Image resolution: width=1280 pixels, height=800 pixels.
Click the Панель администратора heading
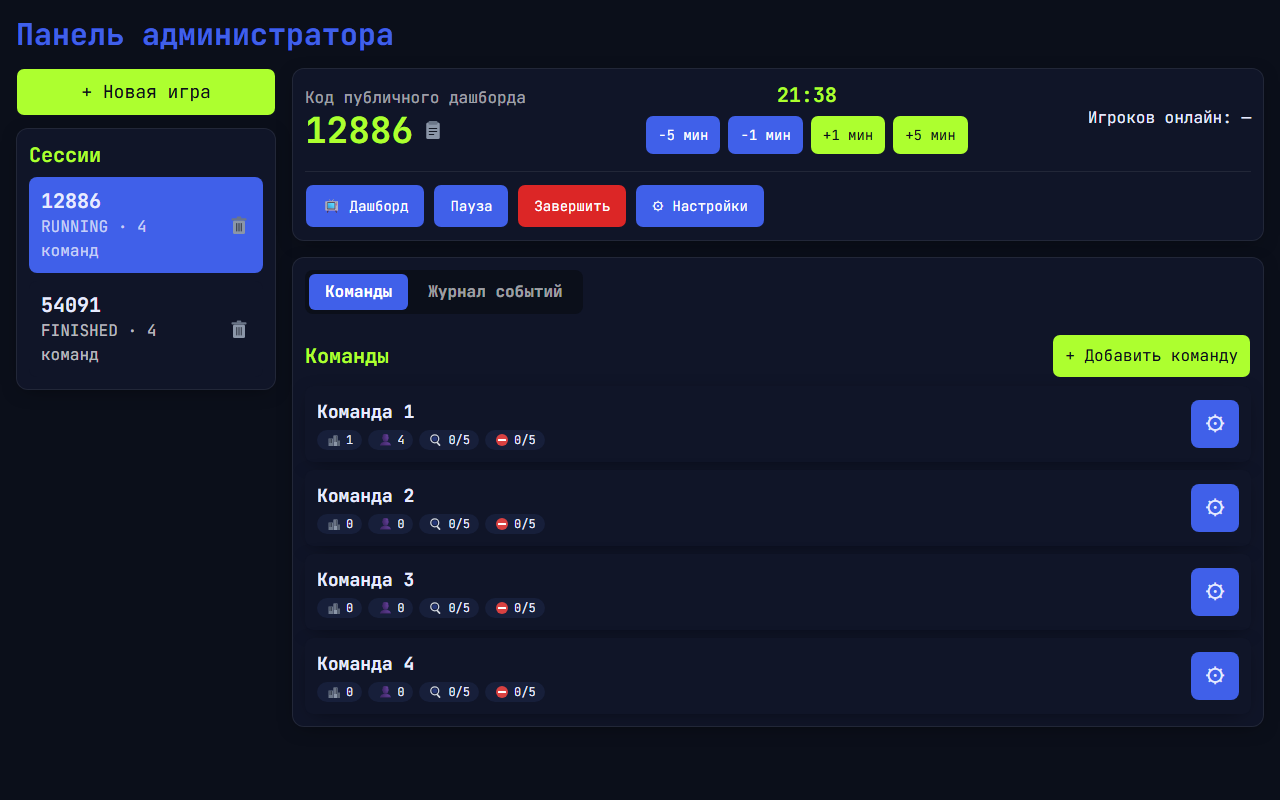click(x=205, y=35)
